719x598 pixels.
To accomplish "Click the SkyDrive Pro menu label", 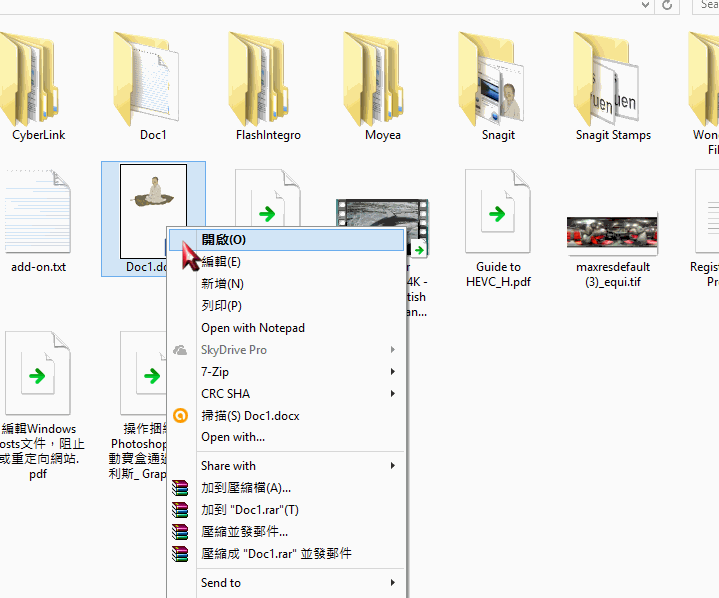I will pos(234,350).
